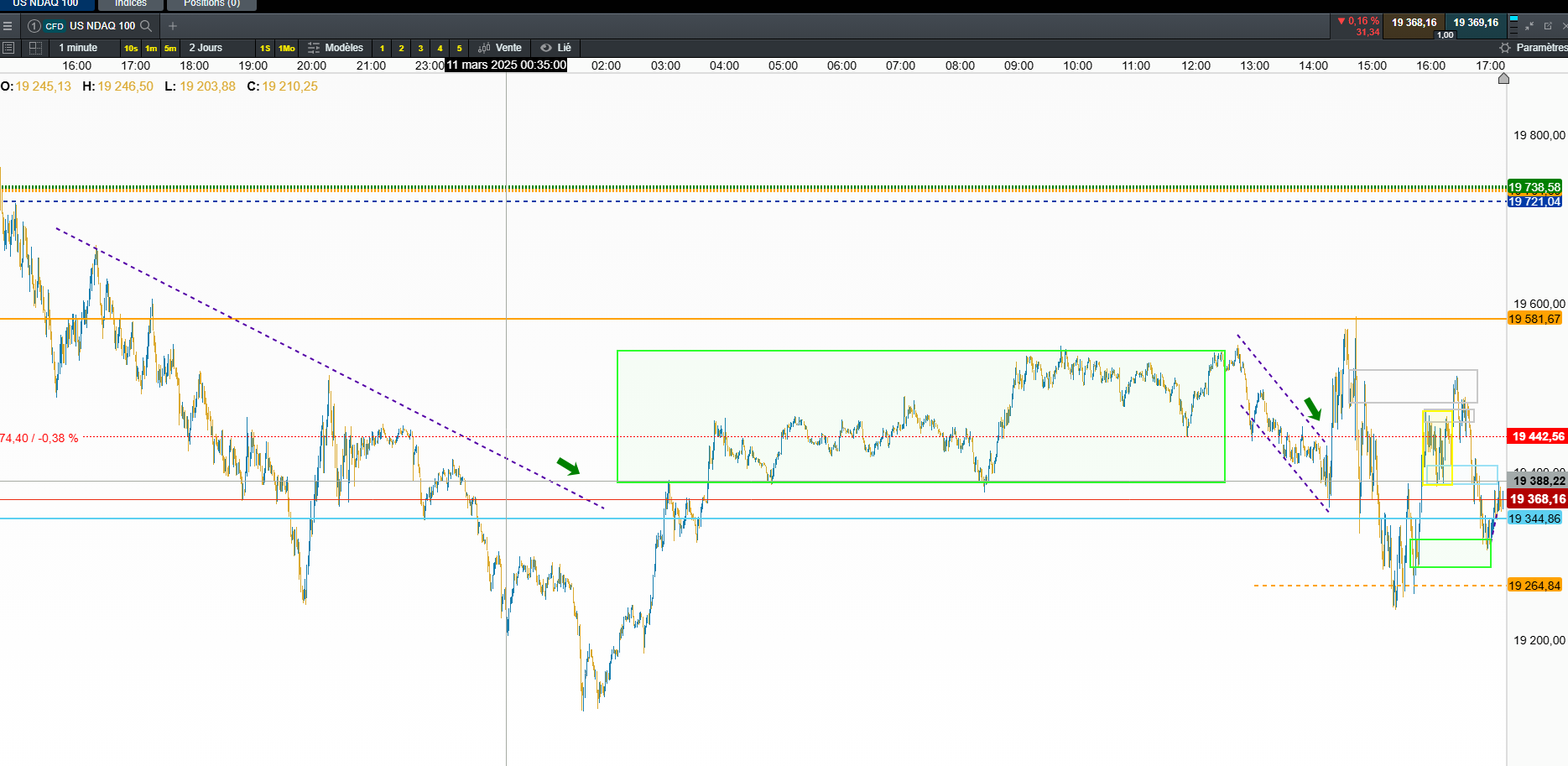Collapse the chart panel with shrink arrows
The height and width of the screenshot is (766, 1568).
pos(1529,26)
